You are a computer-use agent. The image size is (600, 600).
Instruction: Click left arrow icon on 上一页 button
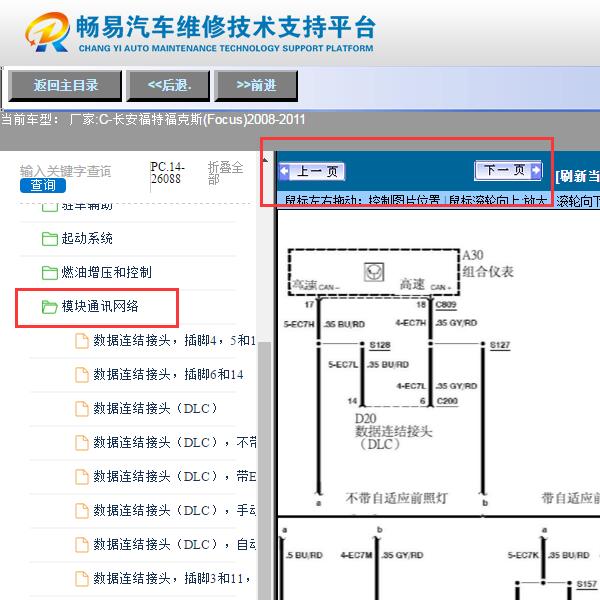(x=284, y=171)
